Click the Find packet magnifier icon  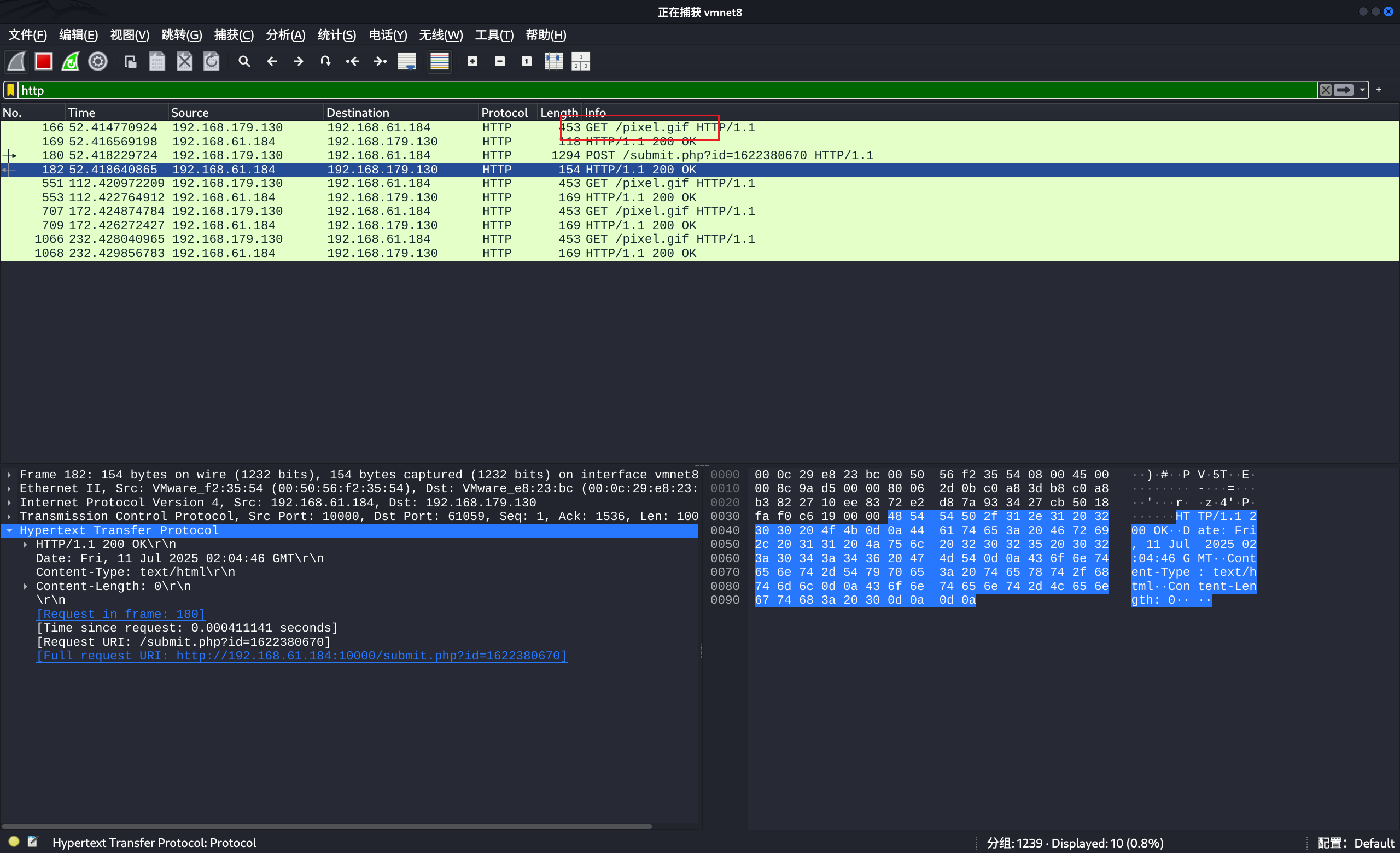[244, 61]
